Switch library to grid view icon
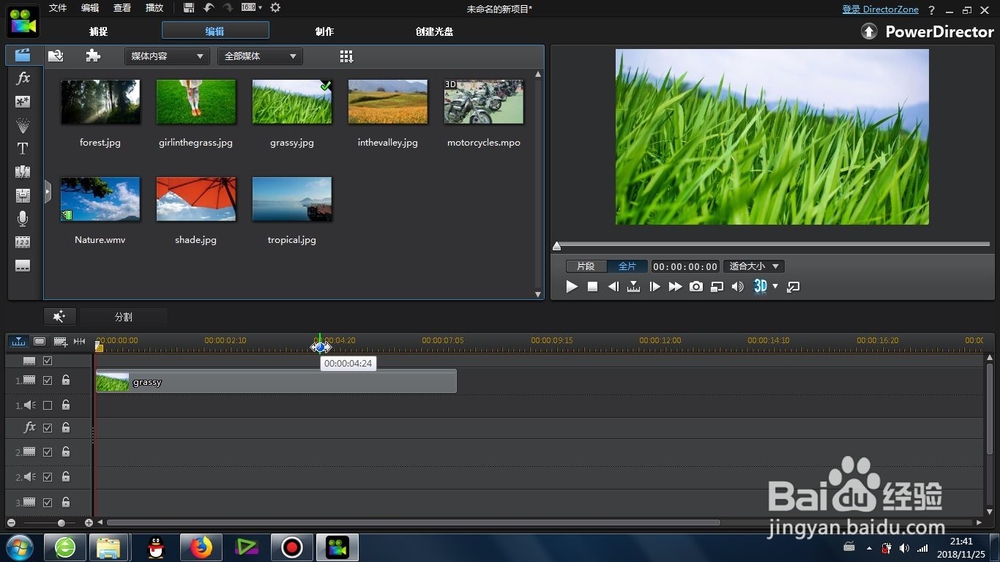 [x=346, y=57]
